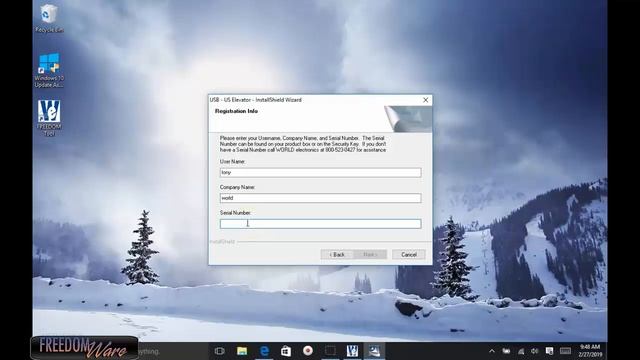Open the network tray icon
This screenshot has width=640, height=360.
(521, 351)
